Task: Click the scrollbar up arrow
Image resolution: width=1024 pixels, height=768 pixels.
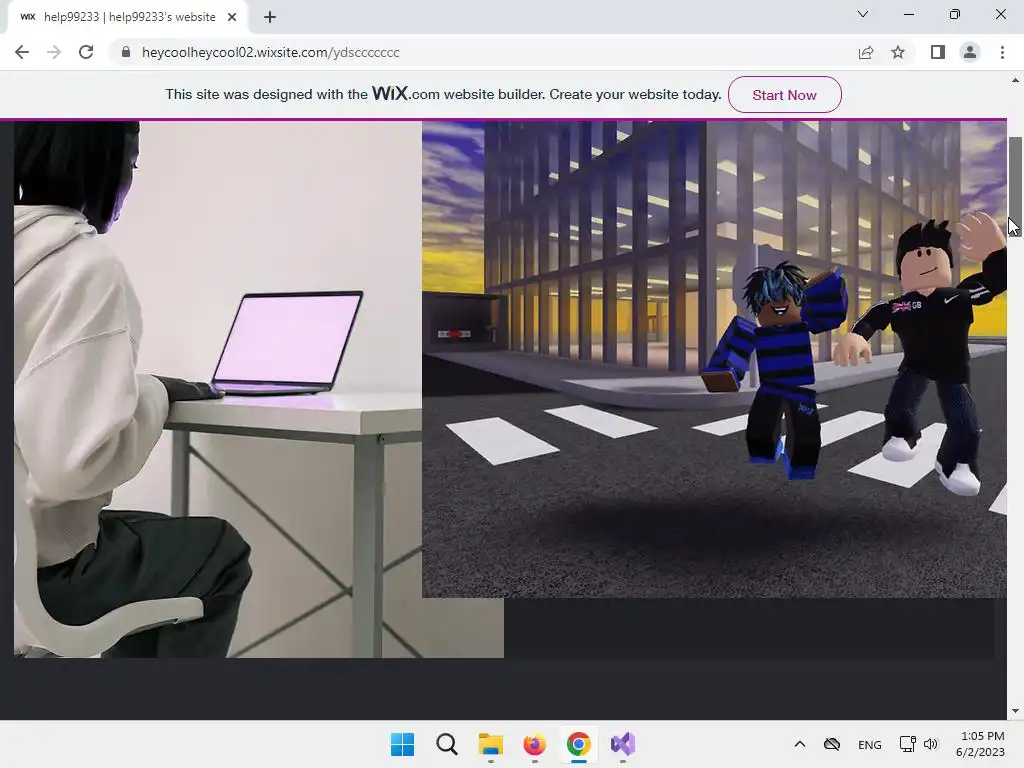Action: (1015, 80)
